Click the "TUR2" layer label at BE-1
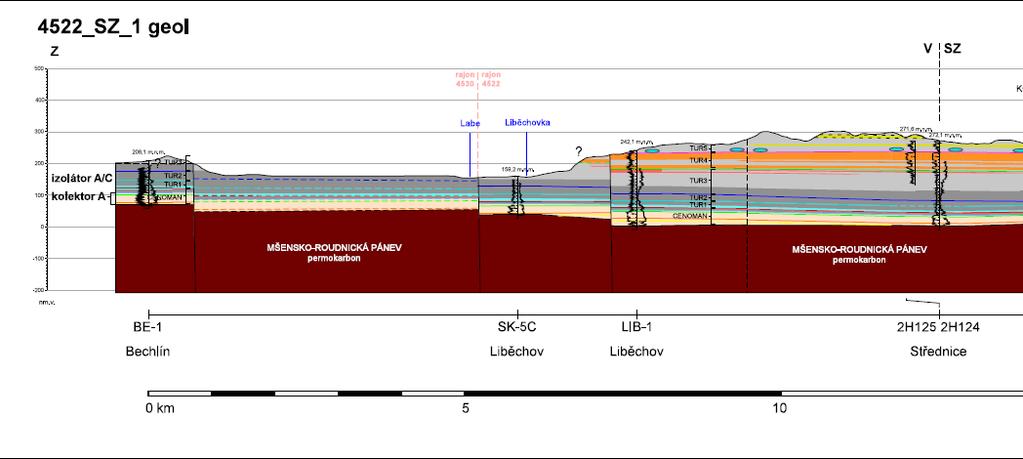The width and height of the screenshot is (1023, 459). coord(173,175)
